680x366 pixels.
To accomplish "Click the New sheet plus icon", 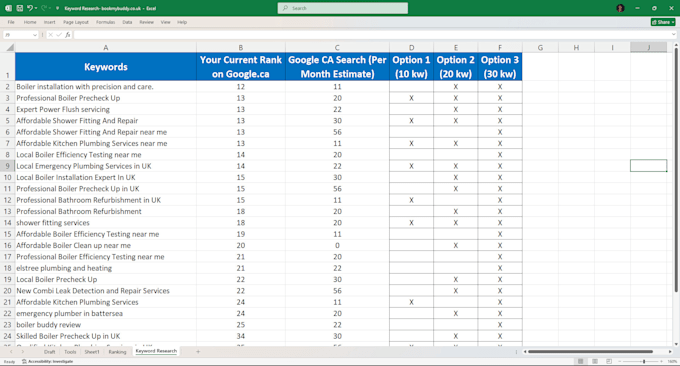I will [x=198, y=352].
